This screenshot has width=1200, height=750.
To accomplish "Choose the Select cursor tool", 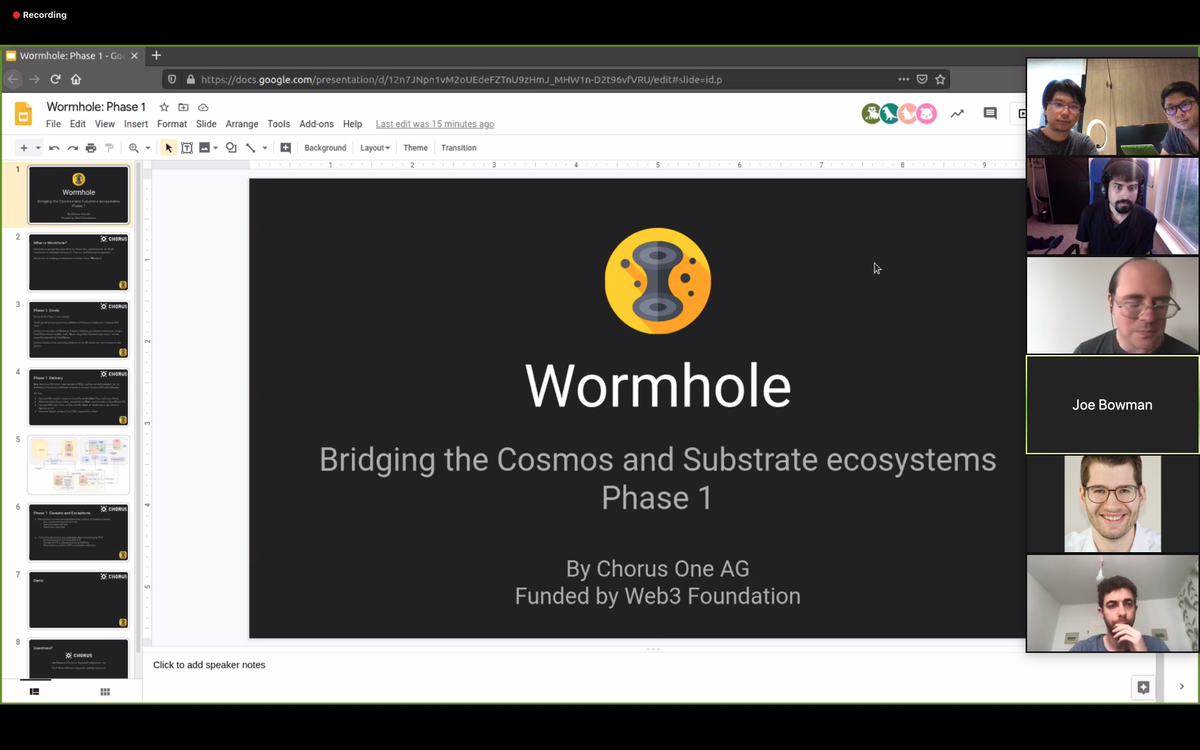I will tap(168, 148).
